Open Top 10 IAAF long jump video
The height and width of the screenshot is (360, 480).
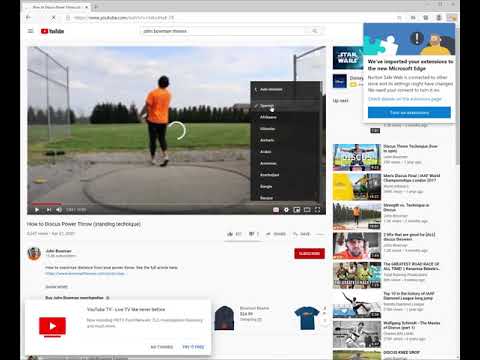coord(357,305)
